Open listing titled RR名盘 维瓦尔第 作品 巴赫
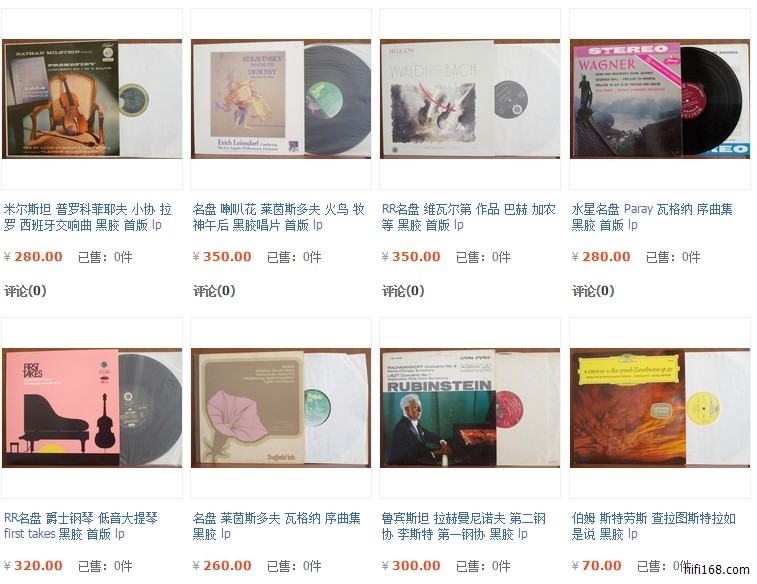 coord(468,217)
